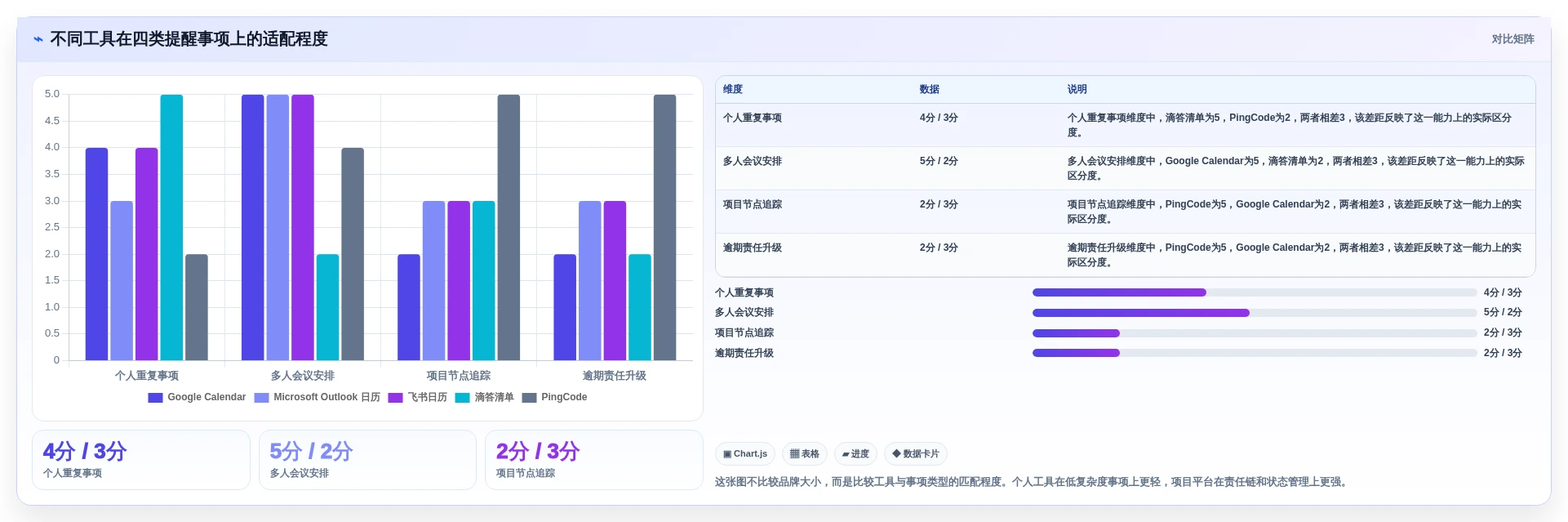Click the 多人会议安排 progress bar

pyautogui.click(x=1255, y=313)
